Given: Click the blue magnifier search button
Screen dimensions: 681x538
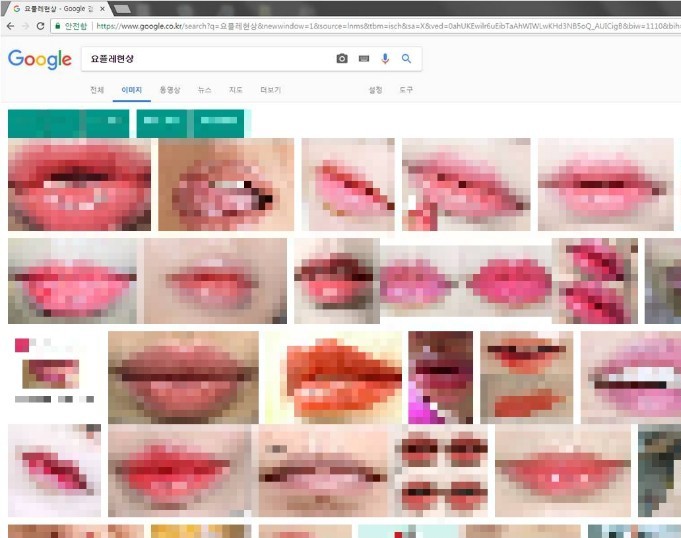Looking at the screenshot, I should pyautogui.click(x=406, y=59).
